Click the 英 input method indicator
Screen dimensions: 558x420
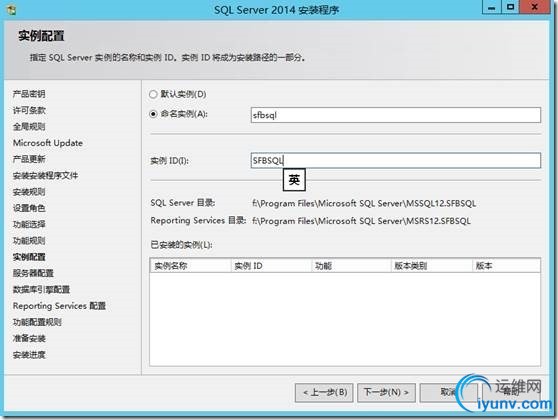pyautogui.click(x=294, y=180)
